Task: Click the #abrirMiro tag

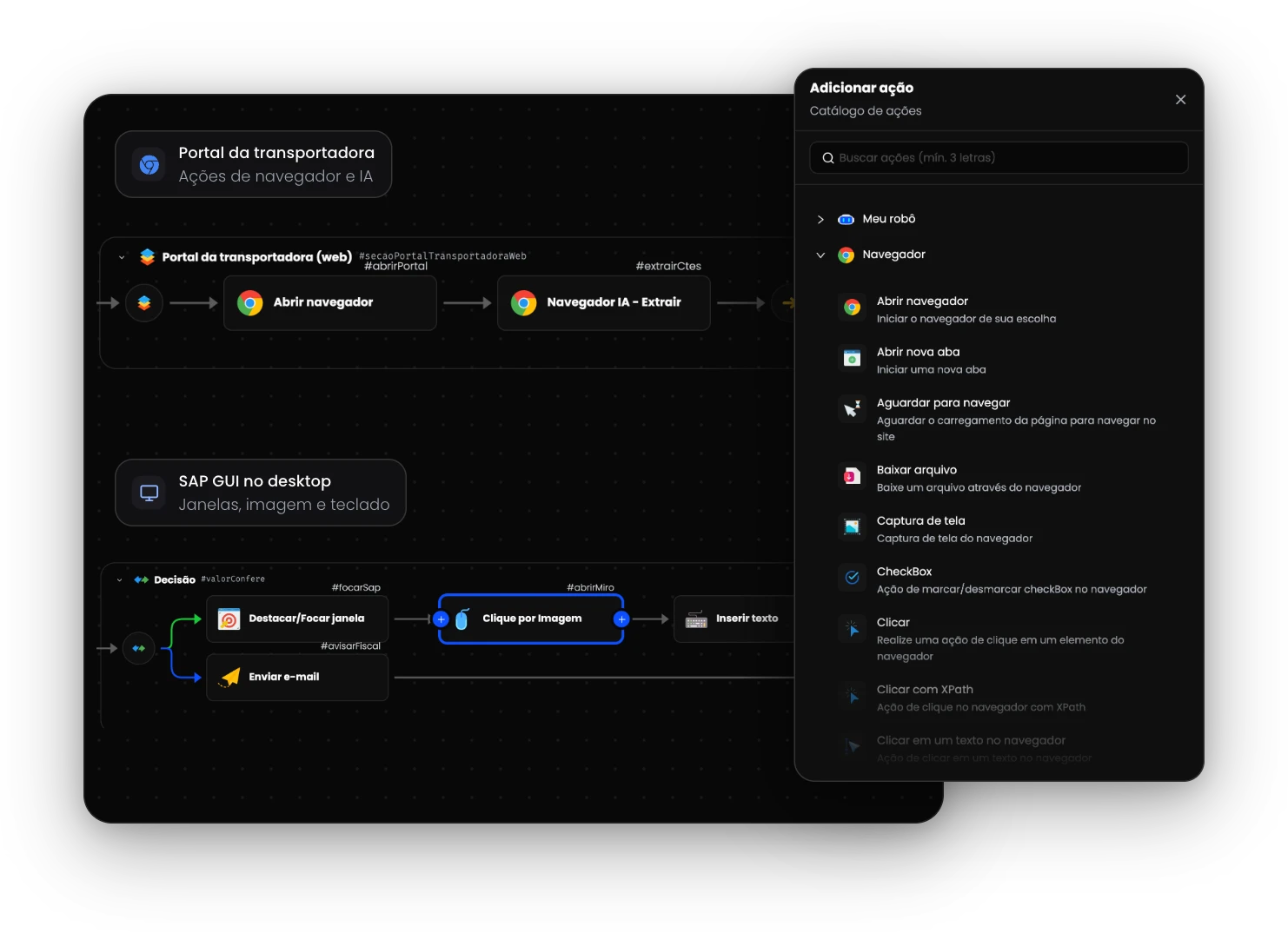Action: (x=591, y=587)
